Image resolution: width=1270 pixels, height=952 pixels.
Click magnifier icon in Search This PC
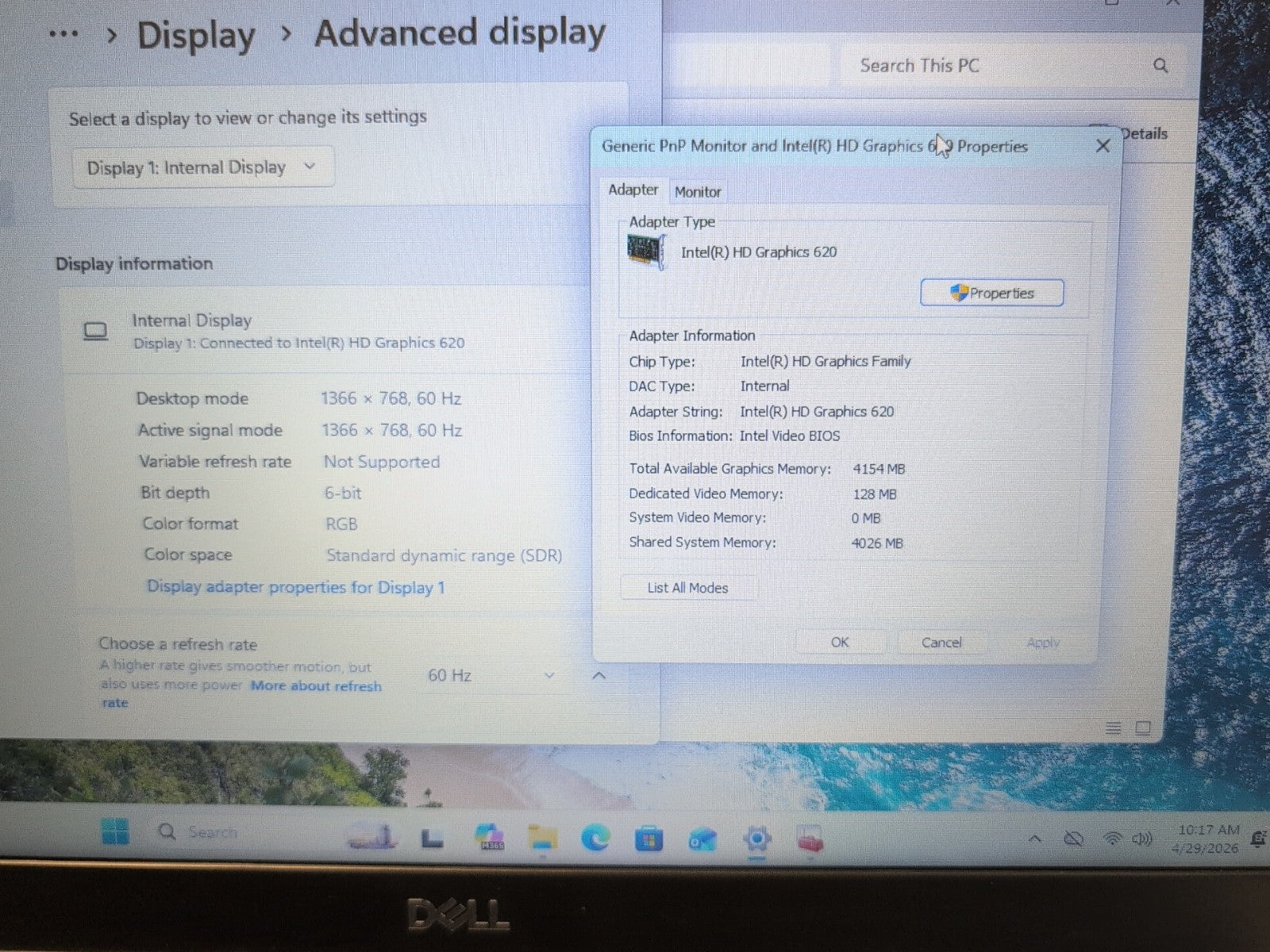(x=1160, y=66)
